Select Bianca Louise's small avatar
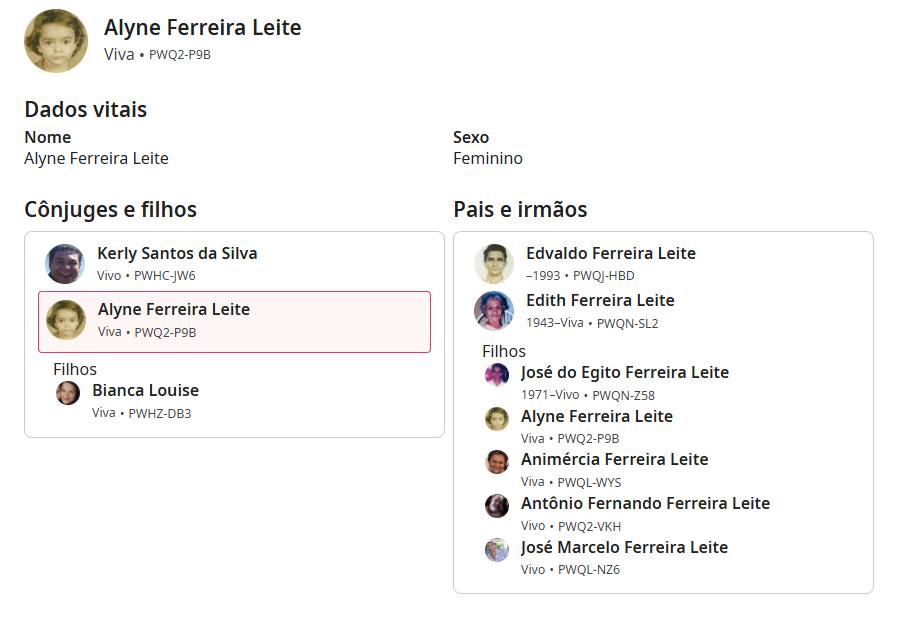 [68, 393]
